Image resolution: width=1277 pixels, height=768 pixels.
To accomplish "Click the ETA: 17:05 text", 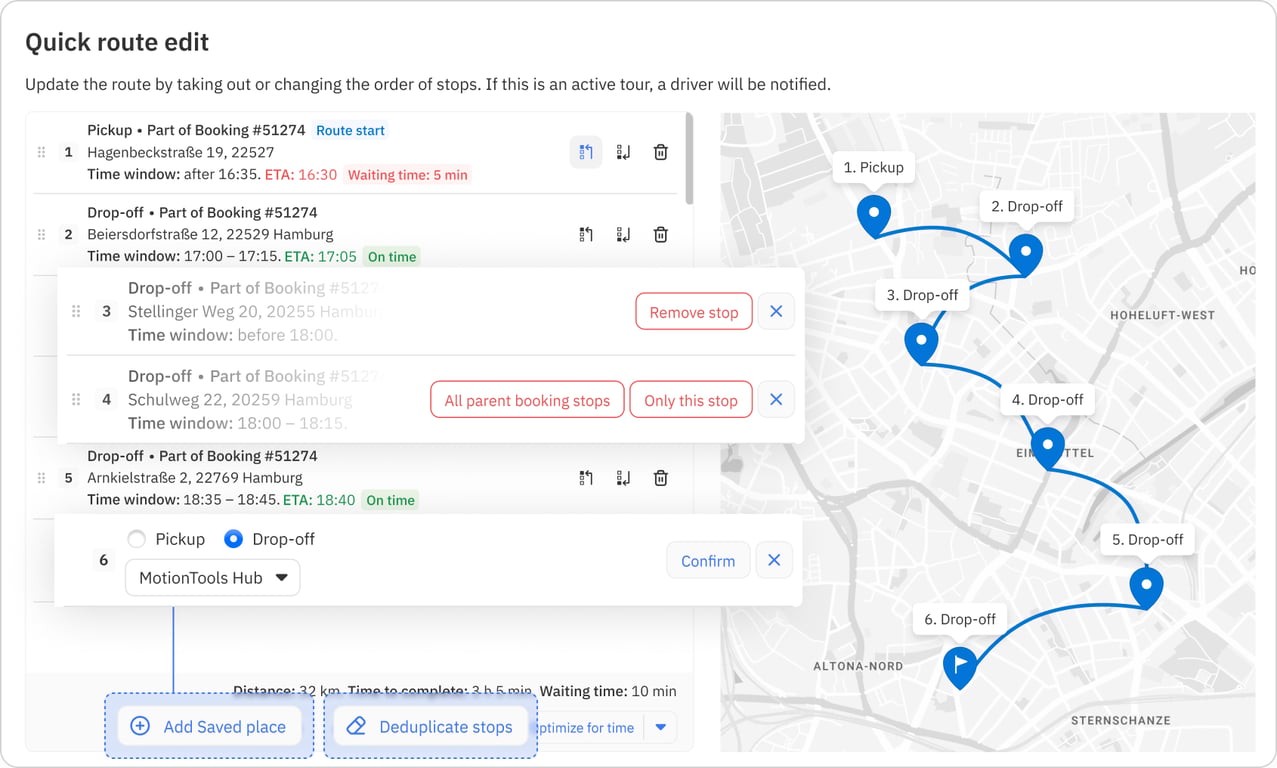I will pos(320,256).
